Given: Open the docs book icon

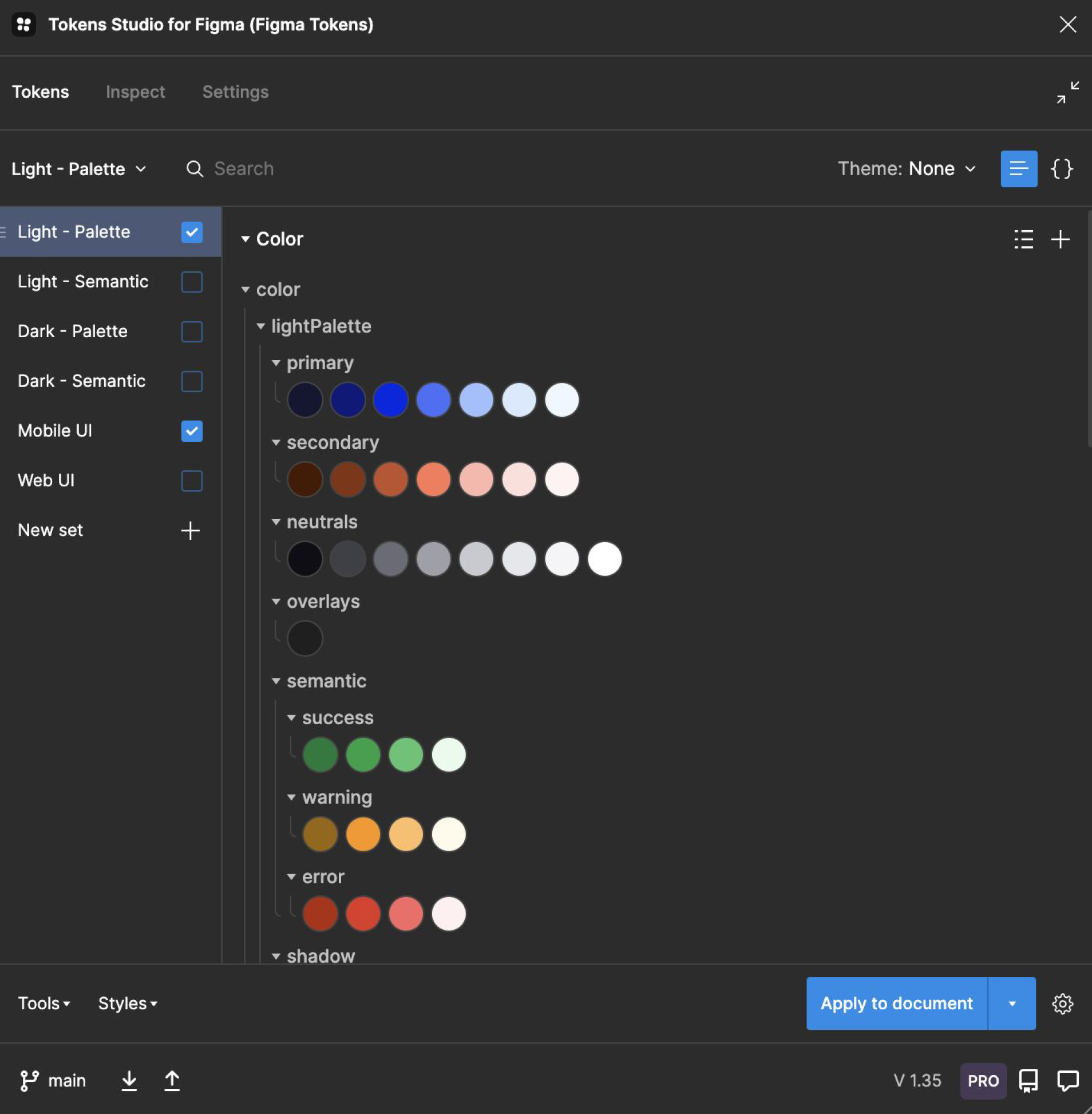Looking at the screenshot, I should point(1028,1081).
